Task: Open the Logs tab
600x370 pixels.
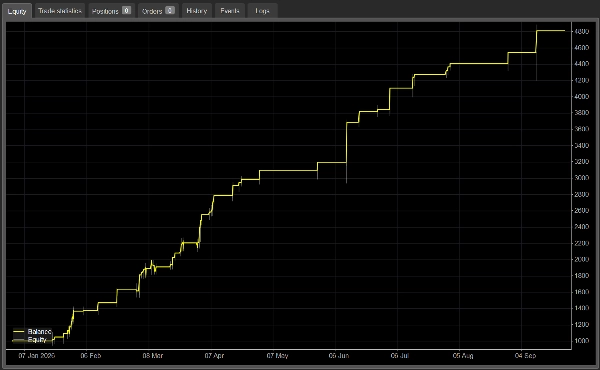Action: coord(262,11)
